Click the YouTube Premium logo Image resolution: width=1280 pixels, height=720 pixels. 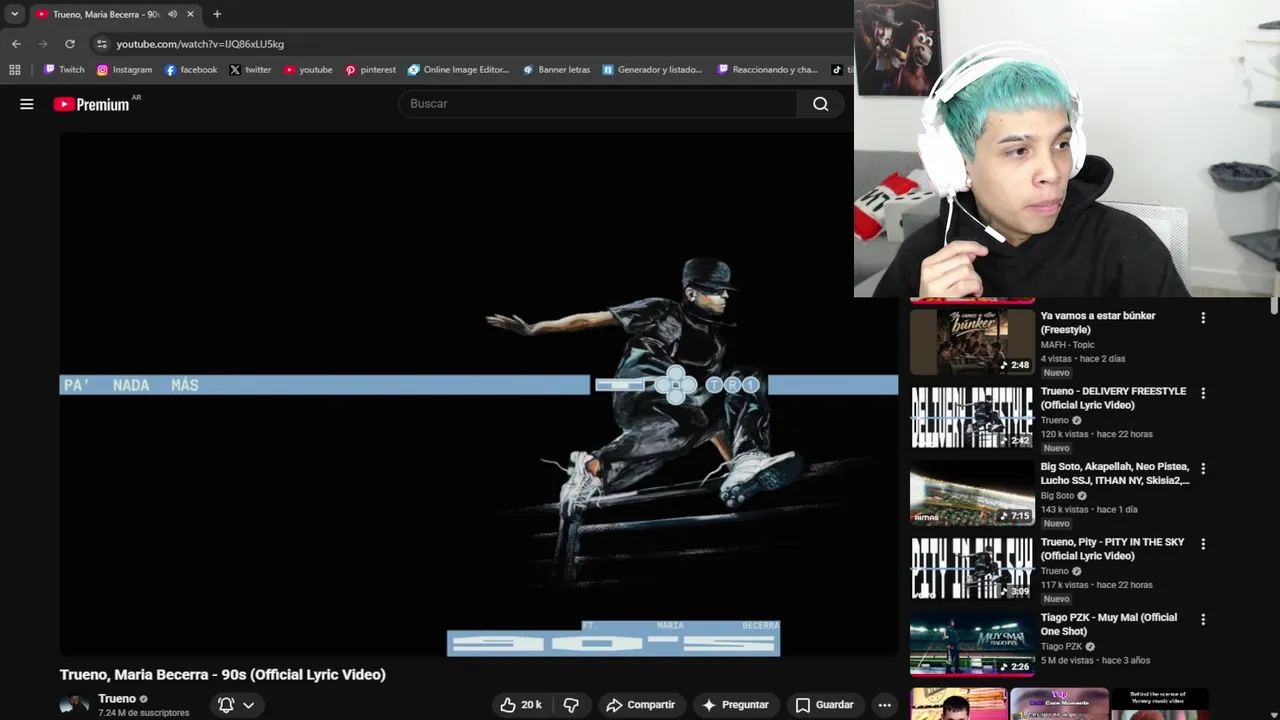[x=92, y=104]
